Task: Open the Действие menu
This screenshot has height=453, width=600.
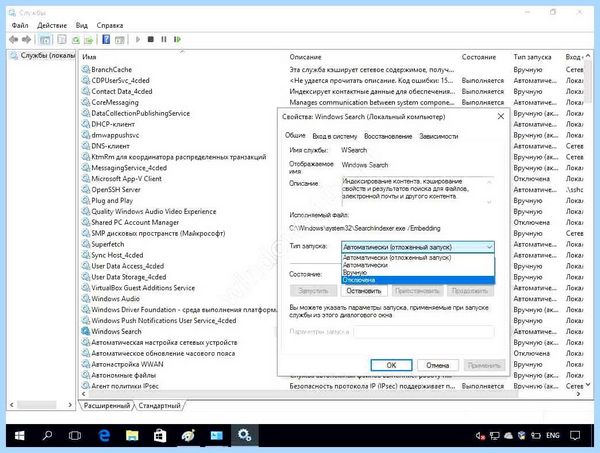Action: [52, 25]
